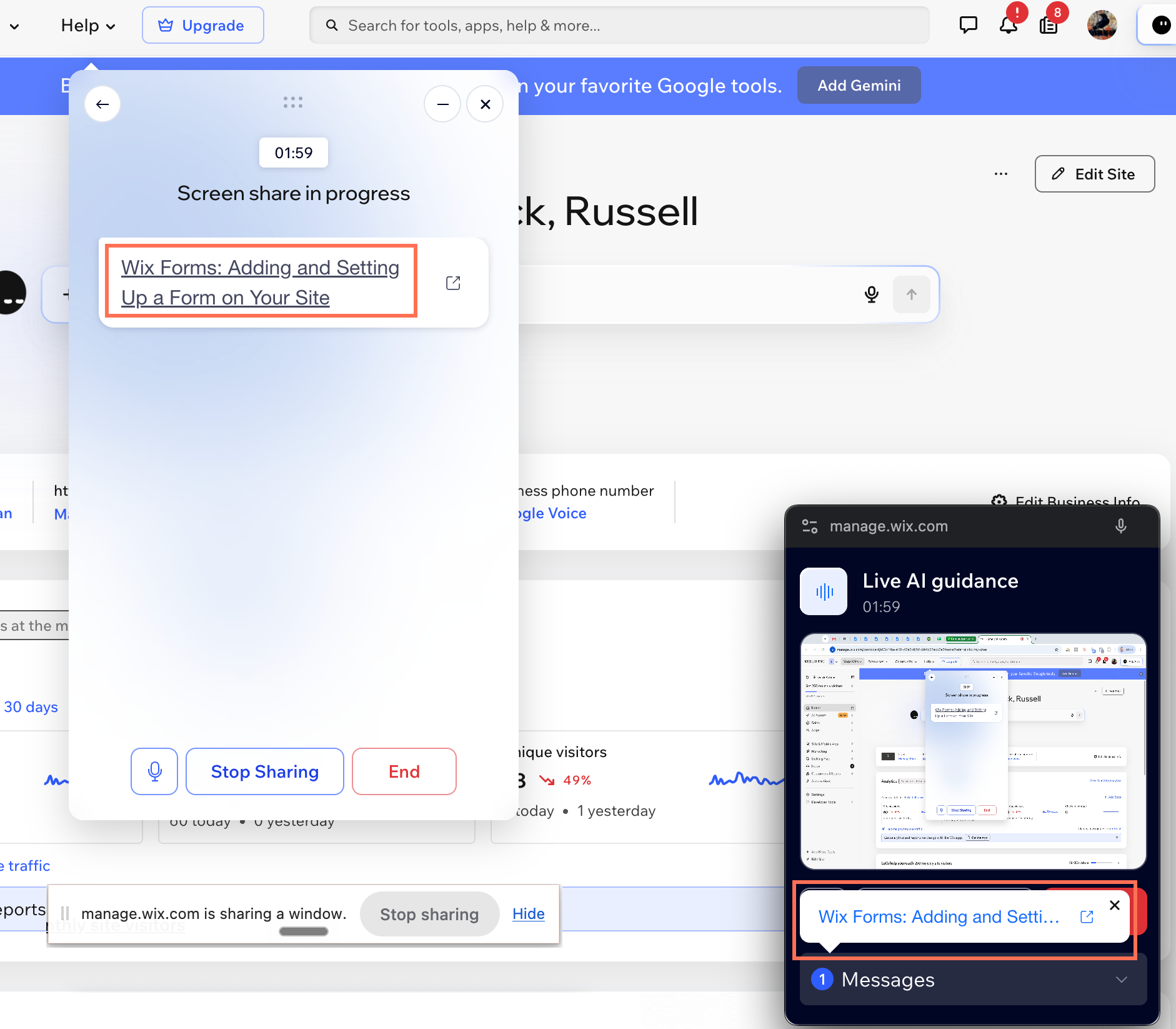The height and width of the screenshot is (1029, 1176).
Task: Expand the chevron left of Help menu
Action: click(x=14, y=26)
